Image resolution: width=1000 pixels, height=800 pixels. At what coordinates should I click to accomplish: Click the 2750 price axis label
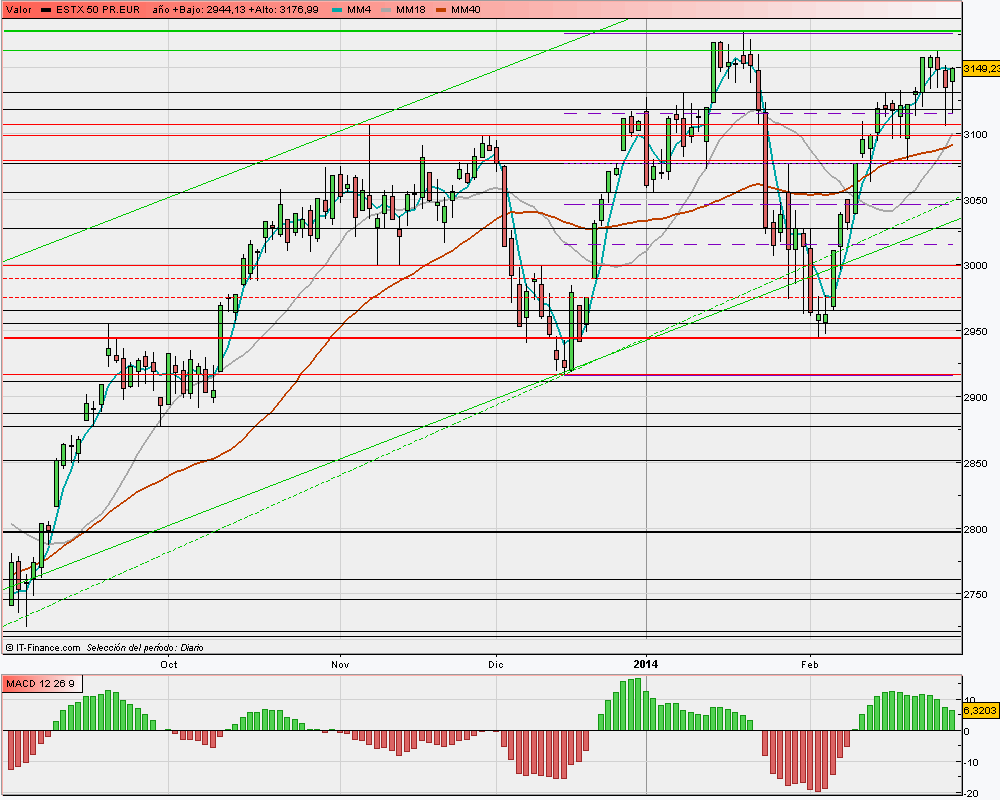tap(975, 595)
